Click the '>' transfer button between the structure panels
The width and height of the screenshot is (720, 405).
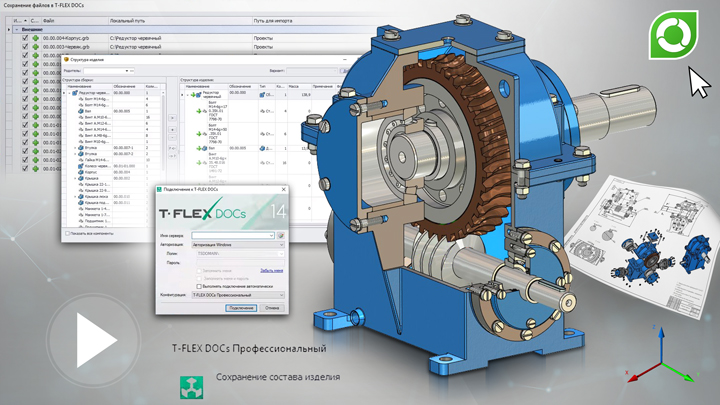[x=172, y=118]
